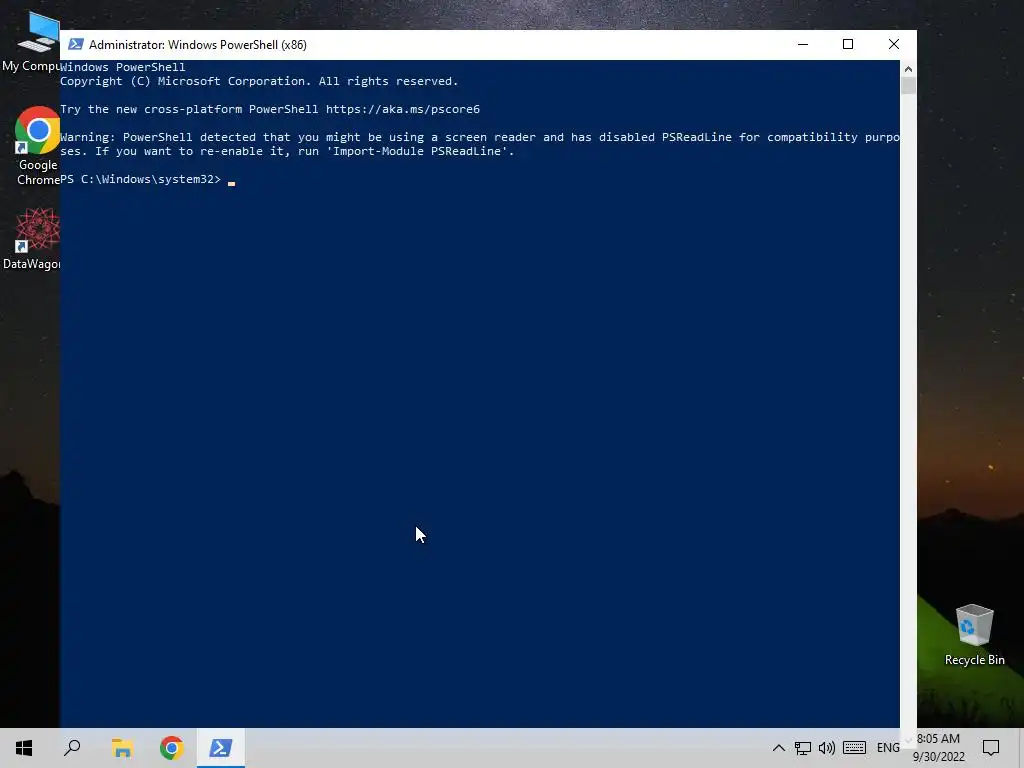1024x768 pixels.
Task: Click the Copyright Microsoft Corporation line
Action: tap(259, 81)
